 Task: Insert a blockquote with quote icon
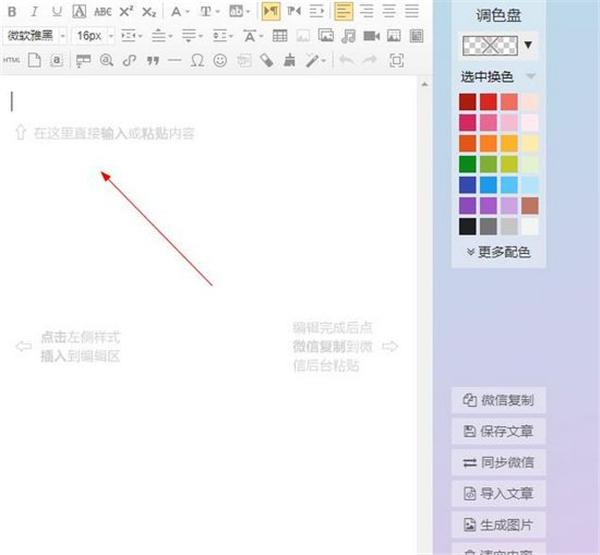pyautogui.click(x=153, y=60)
